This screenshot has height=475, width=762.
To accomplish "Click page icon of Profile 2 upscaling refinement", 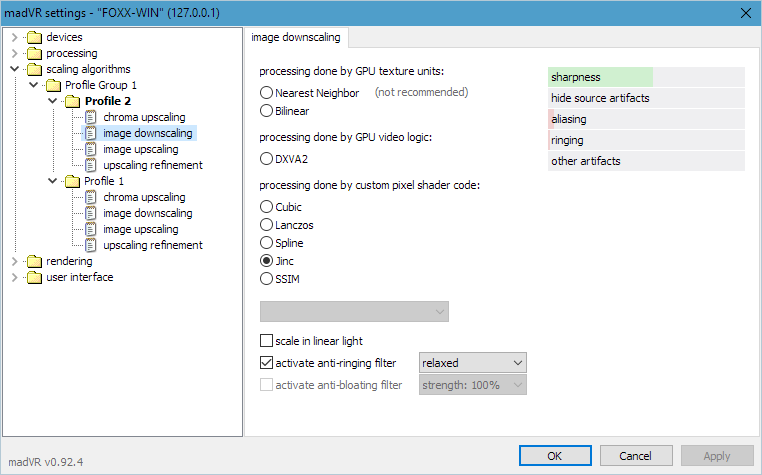I will [x=91, y=165].
